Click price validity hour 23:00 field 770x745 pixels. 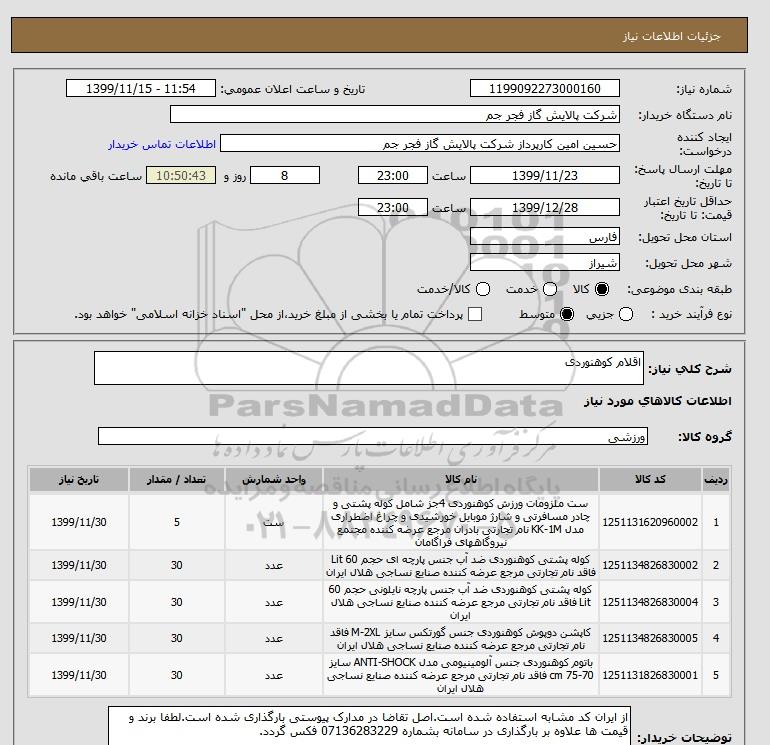pyautogui.click(x=392, y=207)
